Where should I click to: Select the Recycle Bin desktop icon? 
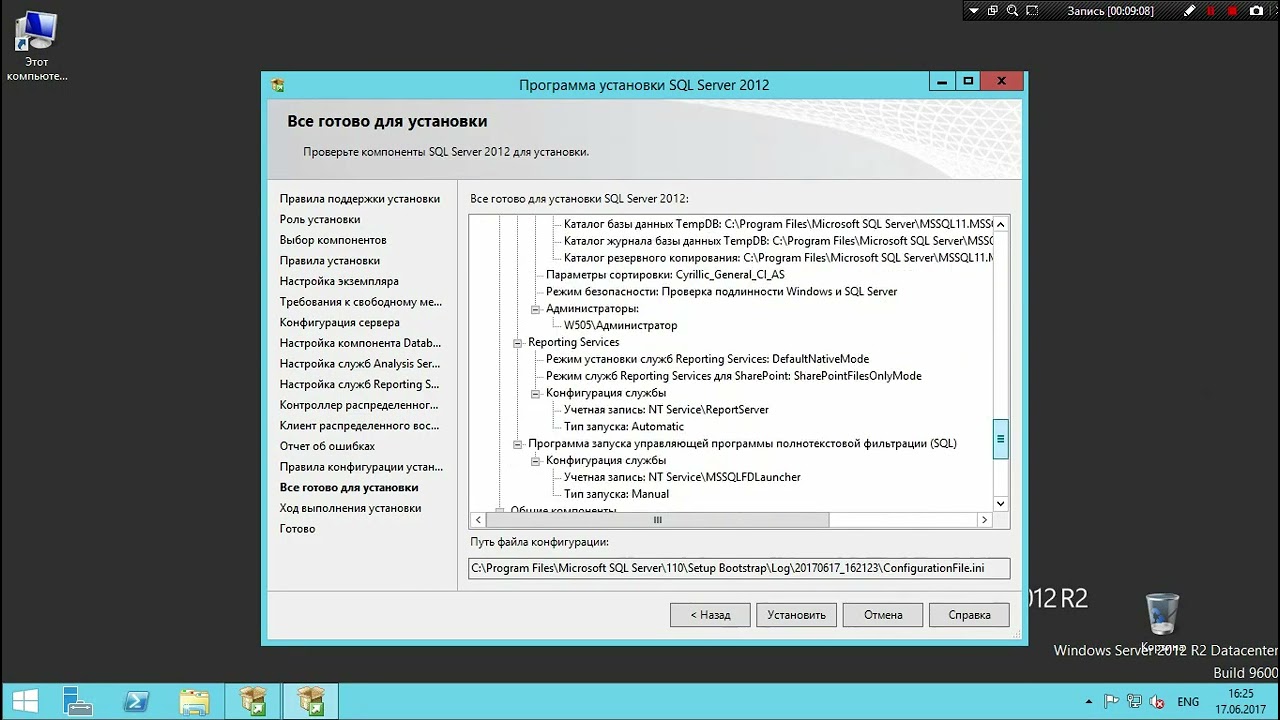(1163, 623)
